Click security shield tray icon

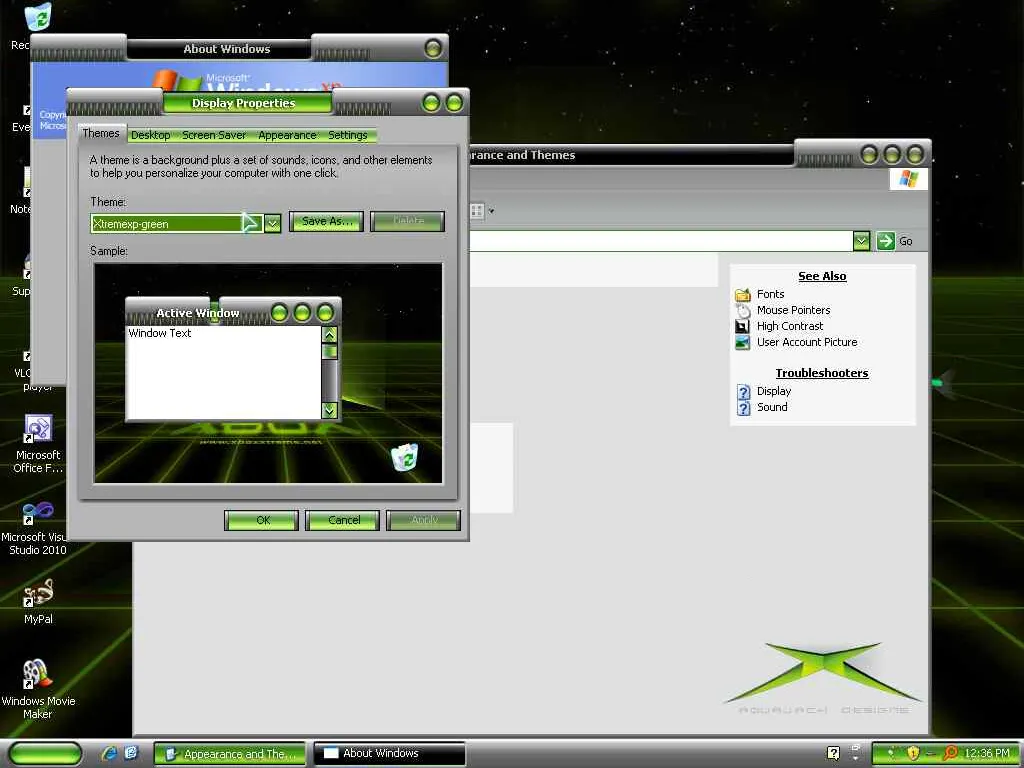click(913, 753)
